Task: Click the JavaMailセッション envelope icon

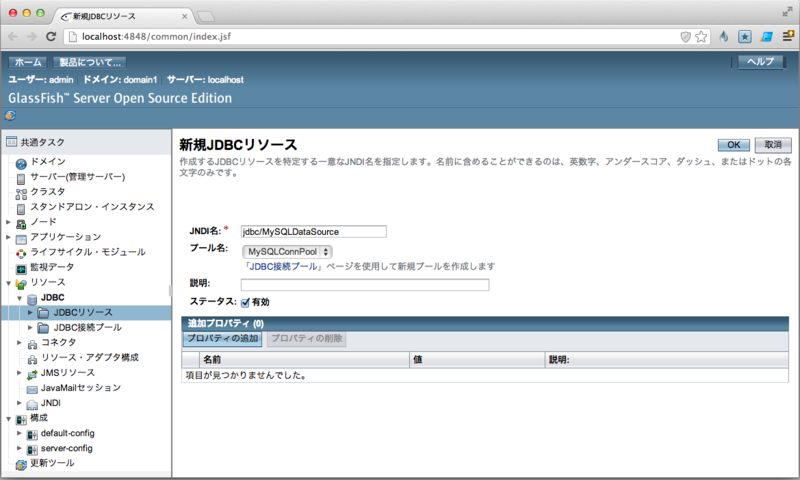Action: [x=32, y=388]
